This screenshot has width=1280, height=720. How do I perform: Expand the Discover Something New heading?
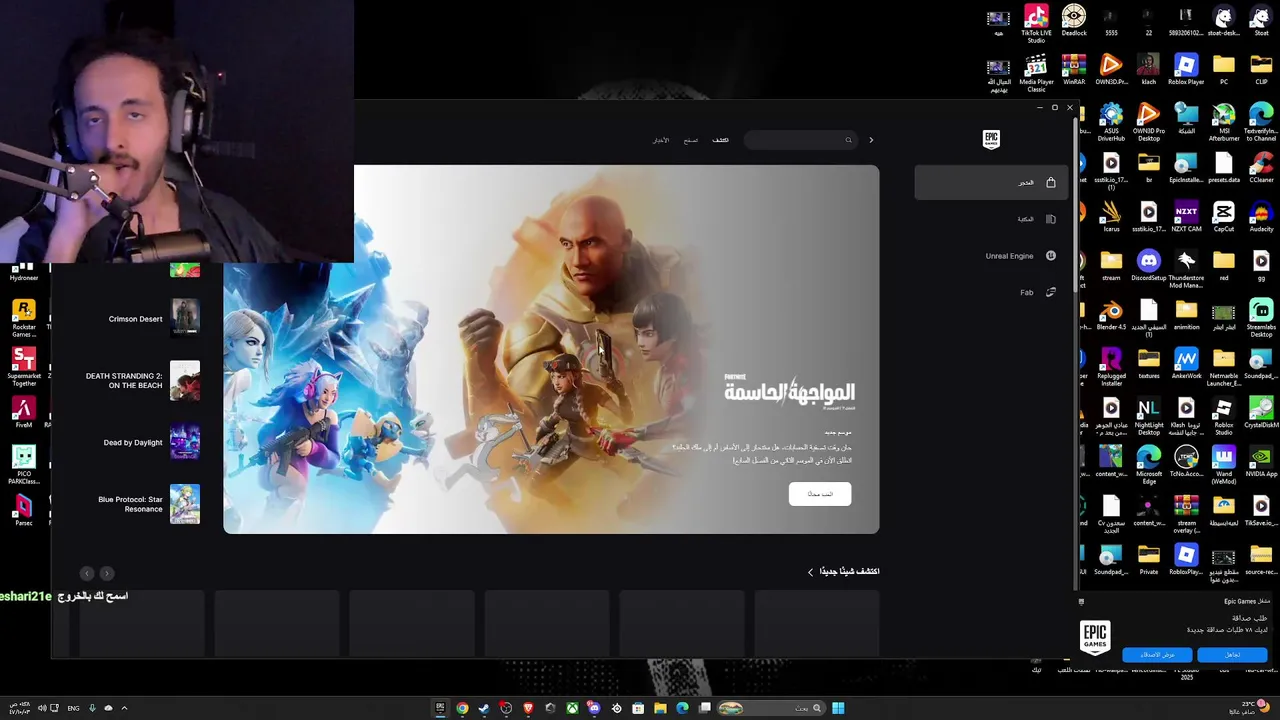pyautogui.click(x=843, y=571)
